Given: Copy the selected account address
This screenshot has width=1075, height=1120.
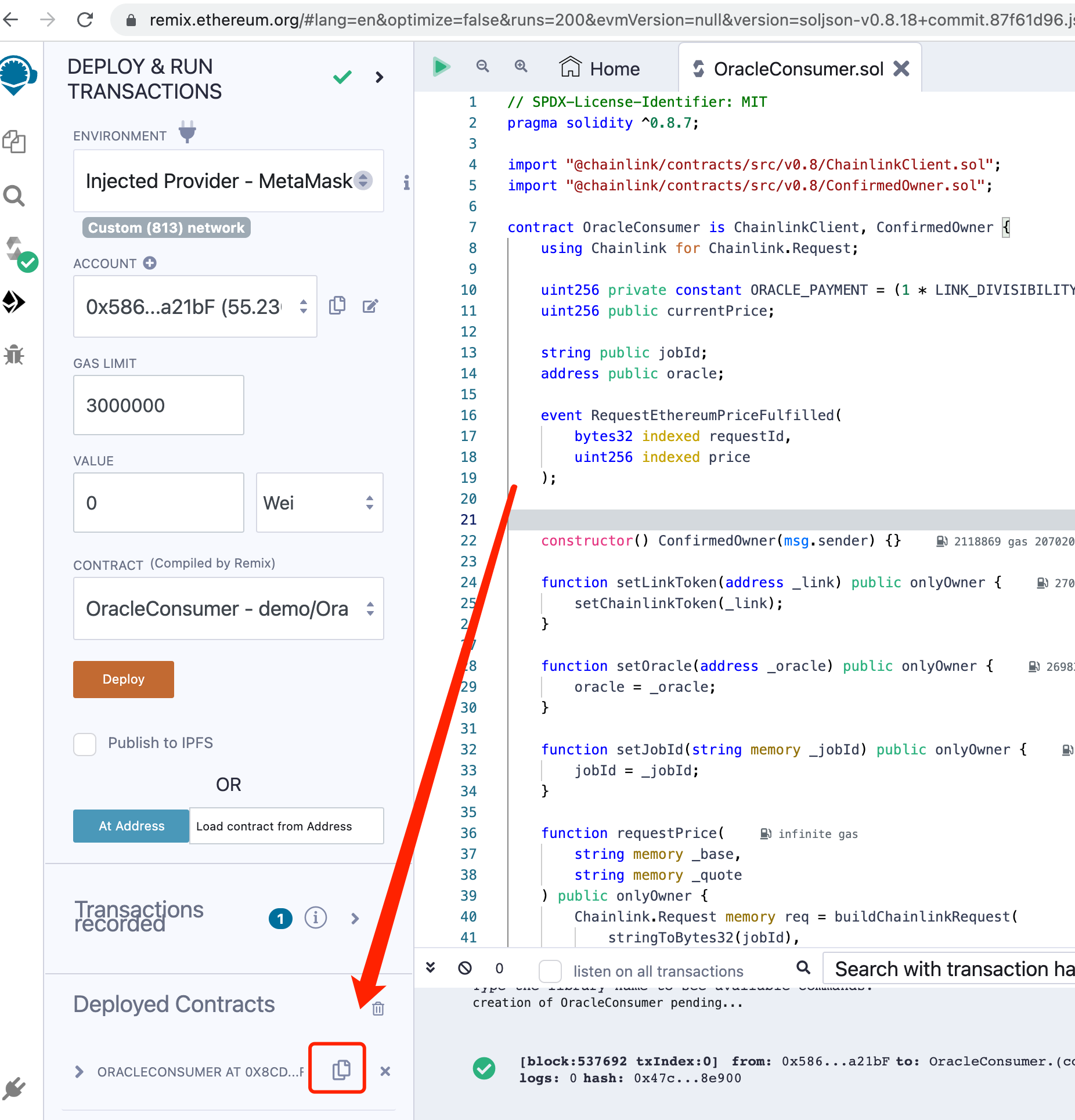Looking at the screenshot, I should [x=337, y=306].
